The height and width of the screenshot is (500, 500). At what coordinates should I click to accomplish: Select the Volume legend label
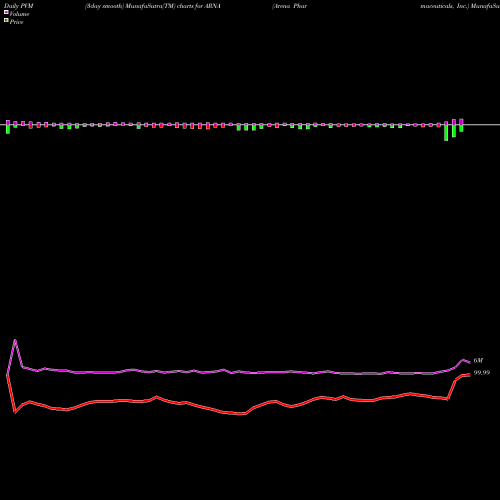(x=19, y=14)
